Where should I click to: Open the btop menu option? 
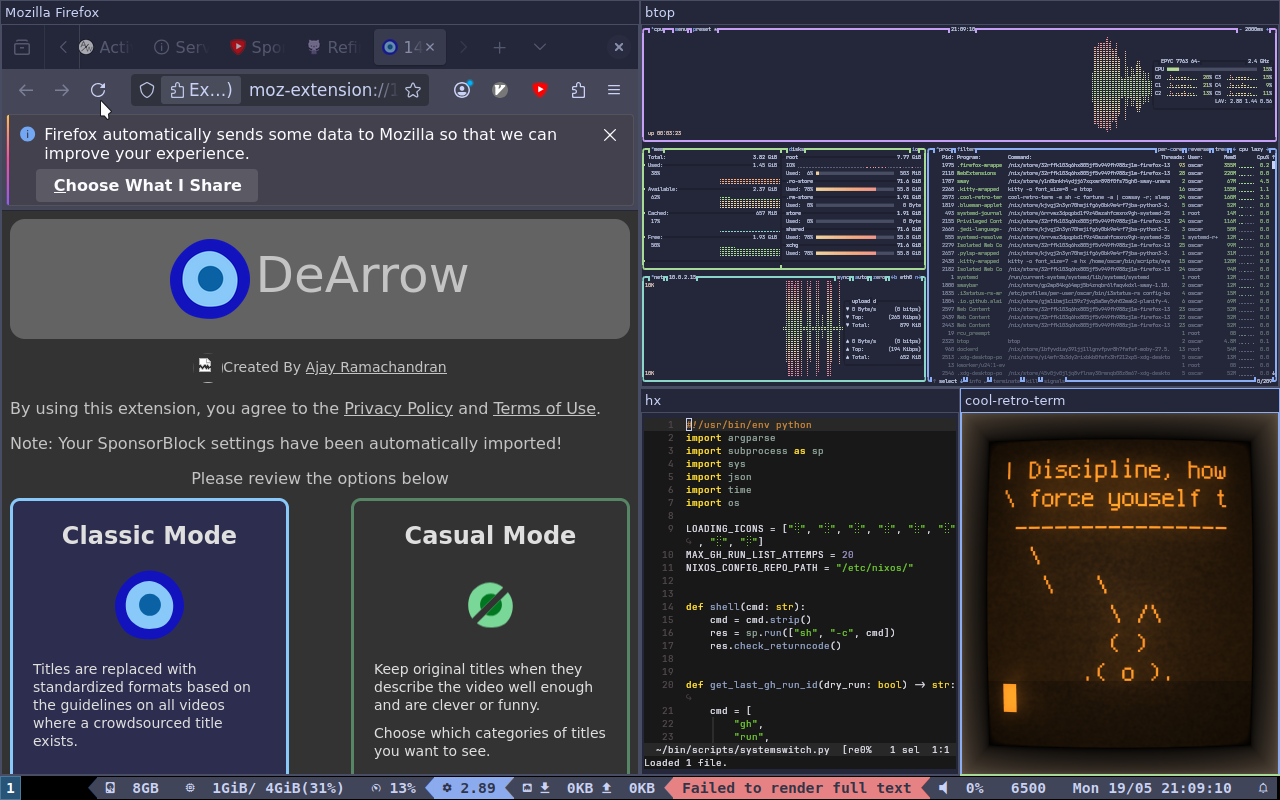click(679, 29)
